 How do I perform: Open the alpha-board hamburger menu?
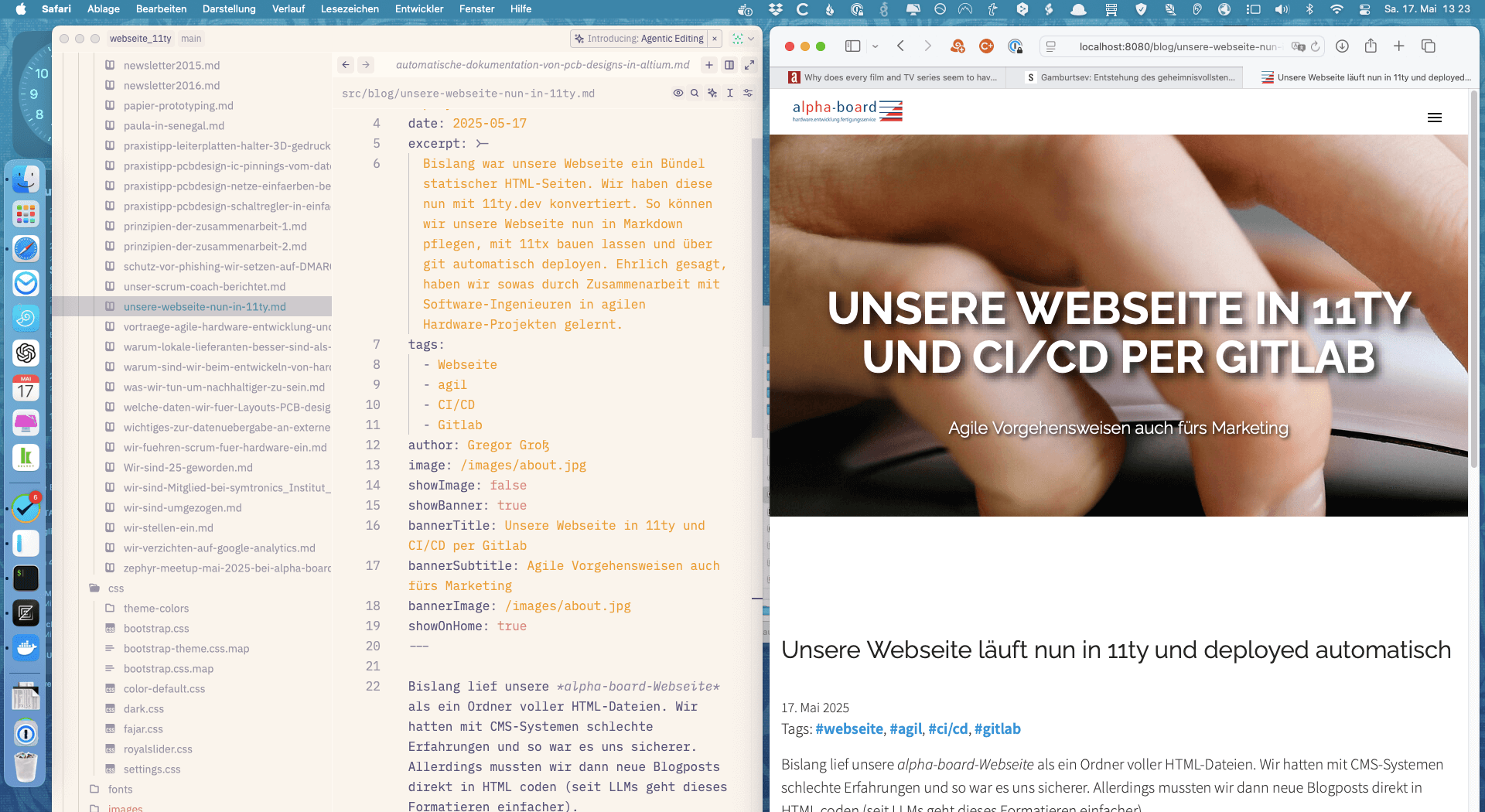point(1434,118)
